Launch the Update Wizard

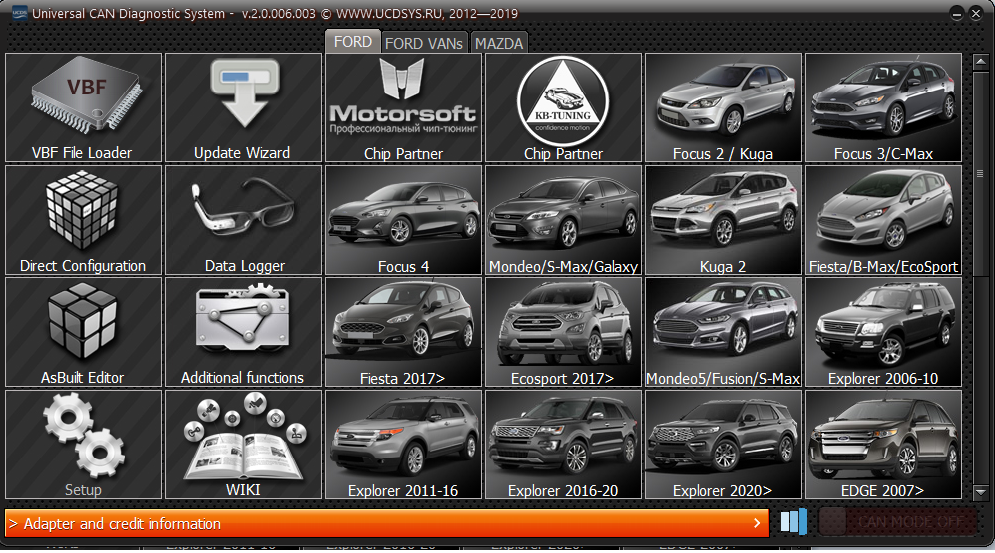coord(243,107)
